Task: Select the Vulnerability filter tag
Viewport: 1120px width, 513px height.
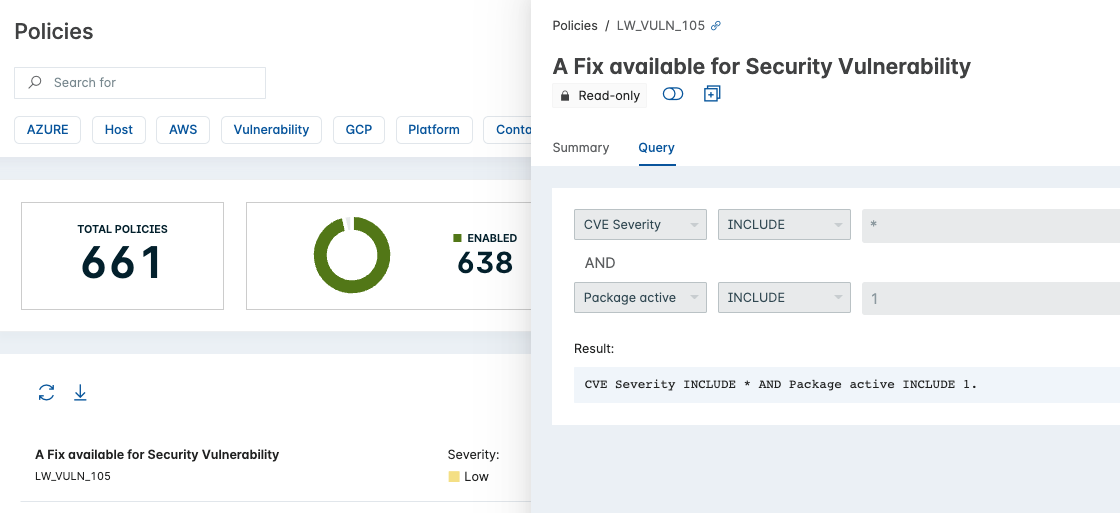Action: coord(271,130)
